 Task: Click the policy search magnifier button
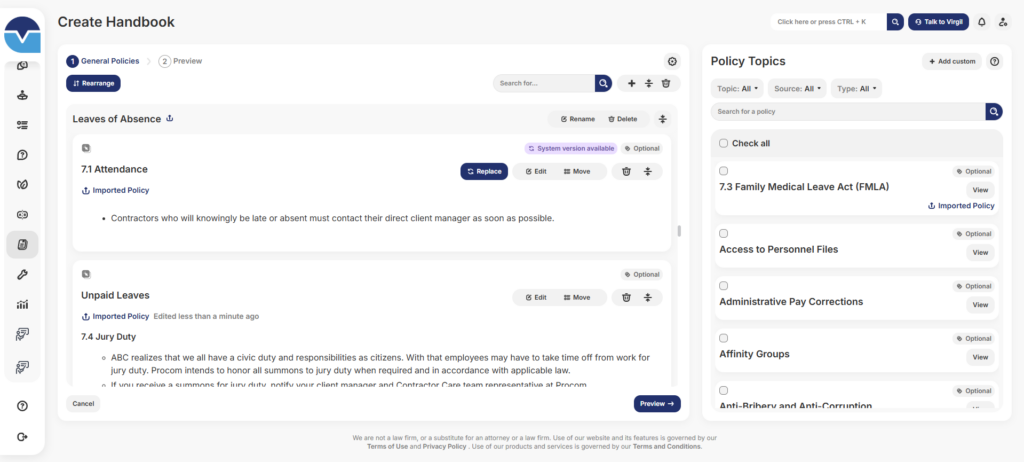(993, 111)
